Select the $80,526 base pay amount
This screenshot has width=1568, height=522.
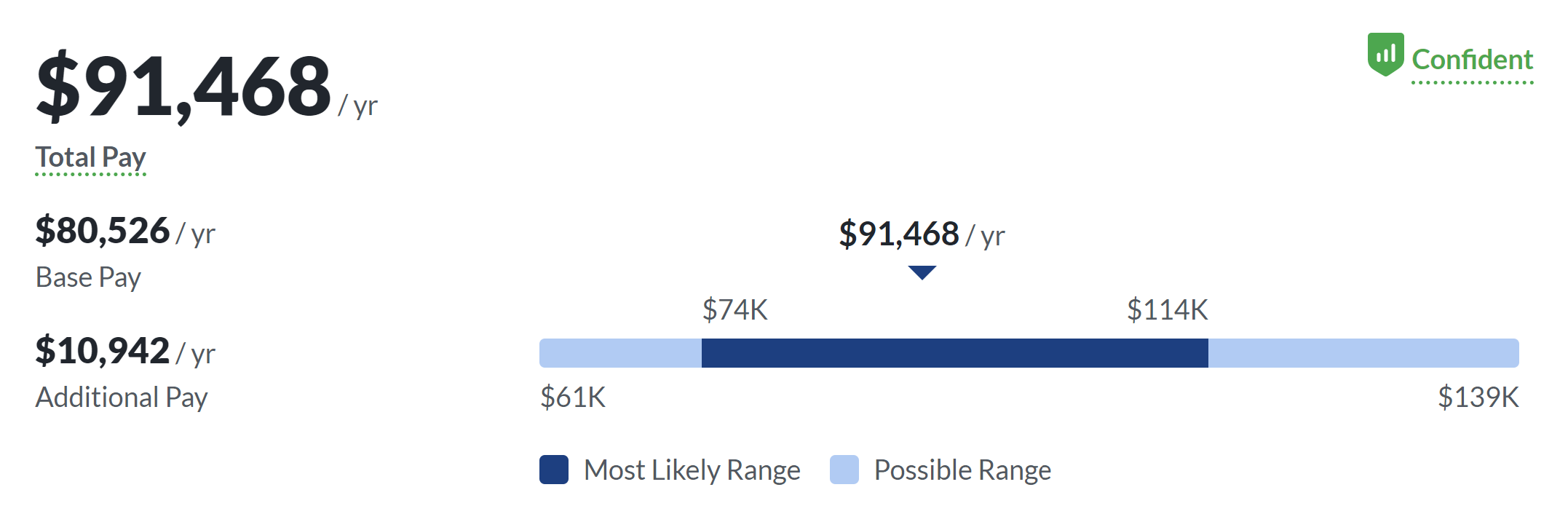point(103,231)
